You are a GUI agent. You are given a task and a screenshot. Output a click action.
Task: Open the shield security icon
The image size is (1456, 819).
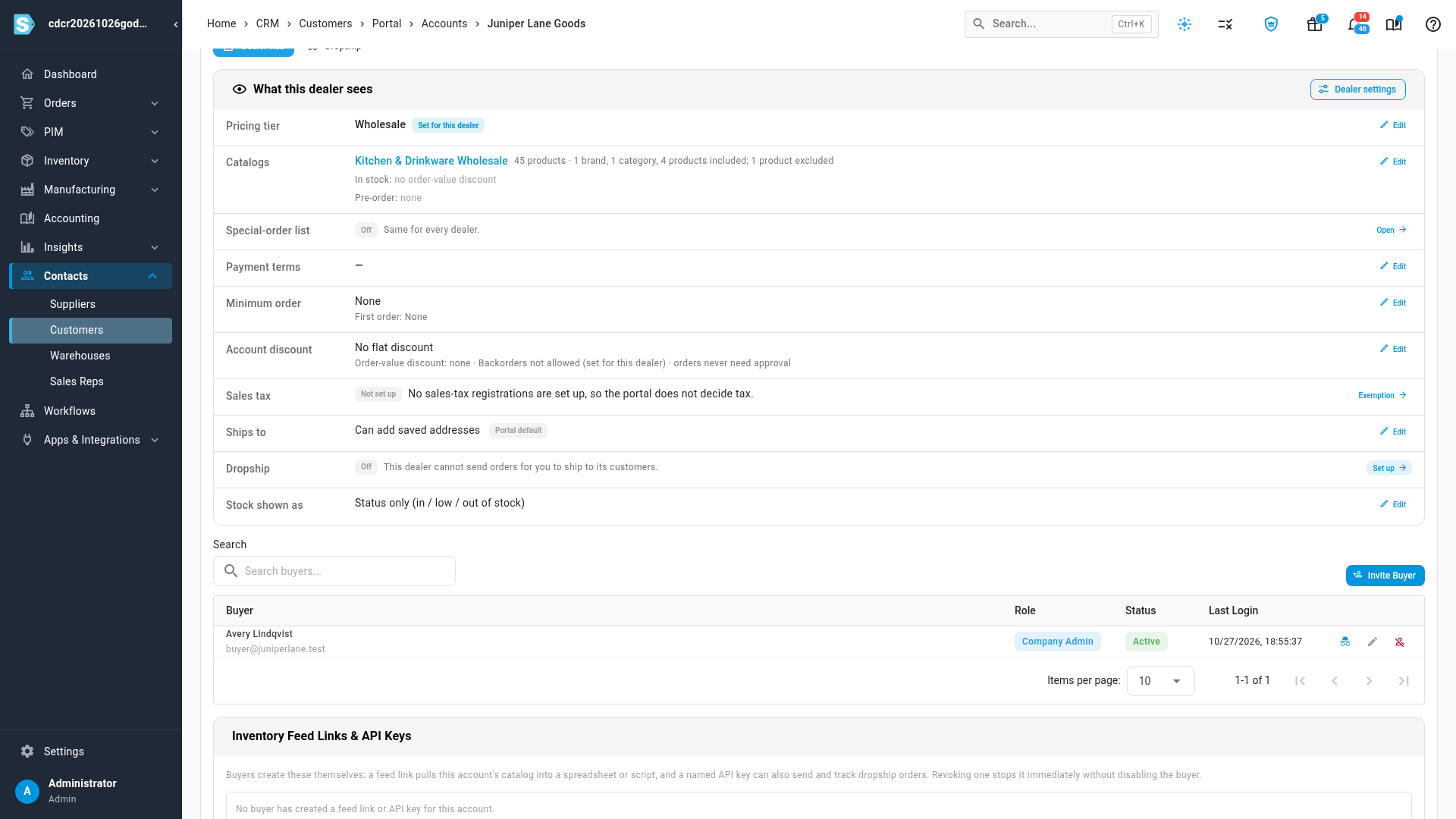1272,24
